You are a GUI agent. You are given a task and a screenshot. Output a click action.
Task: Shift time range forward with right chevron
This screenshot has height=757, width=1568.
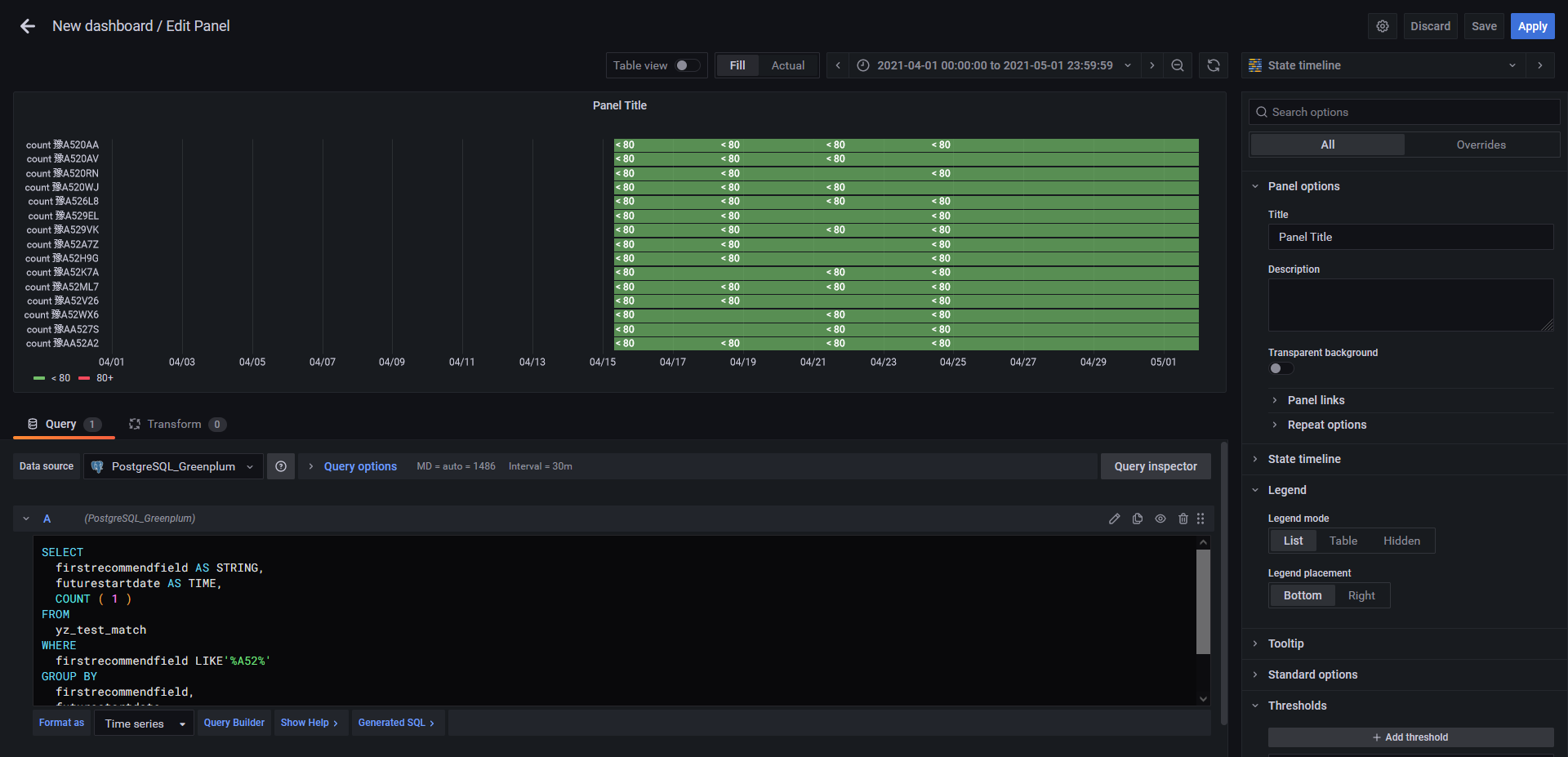[x=1151, y=65]
